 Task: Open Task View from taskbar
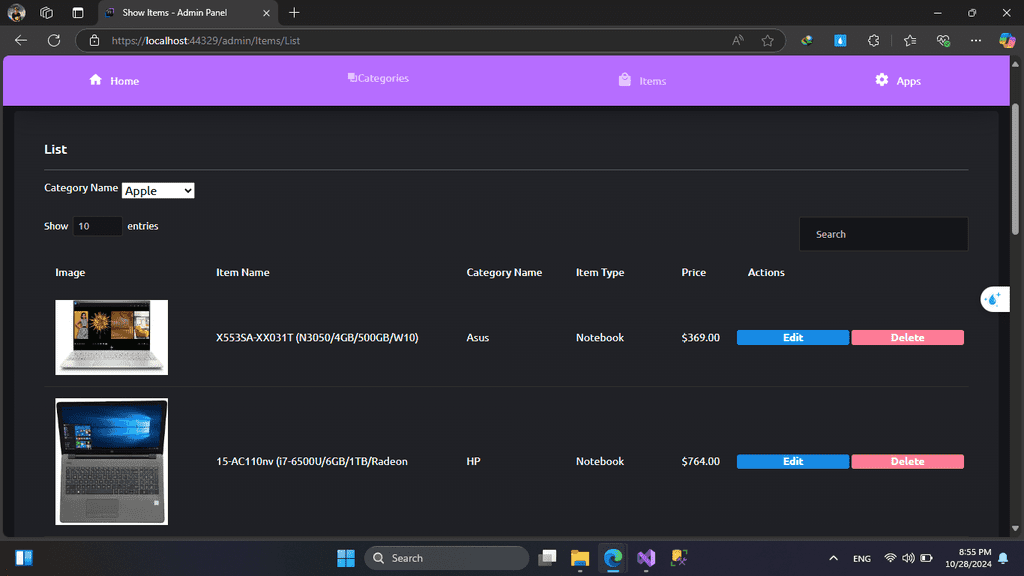pyautogui.click(x=547, y=558)
